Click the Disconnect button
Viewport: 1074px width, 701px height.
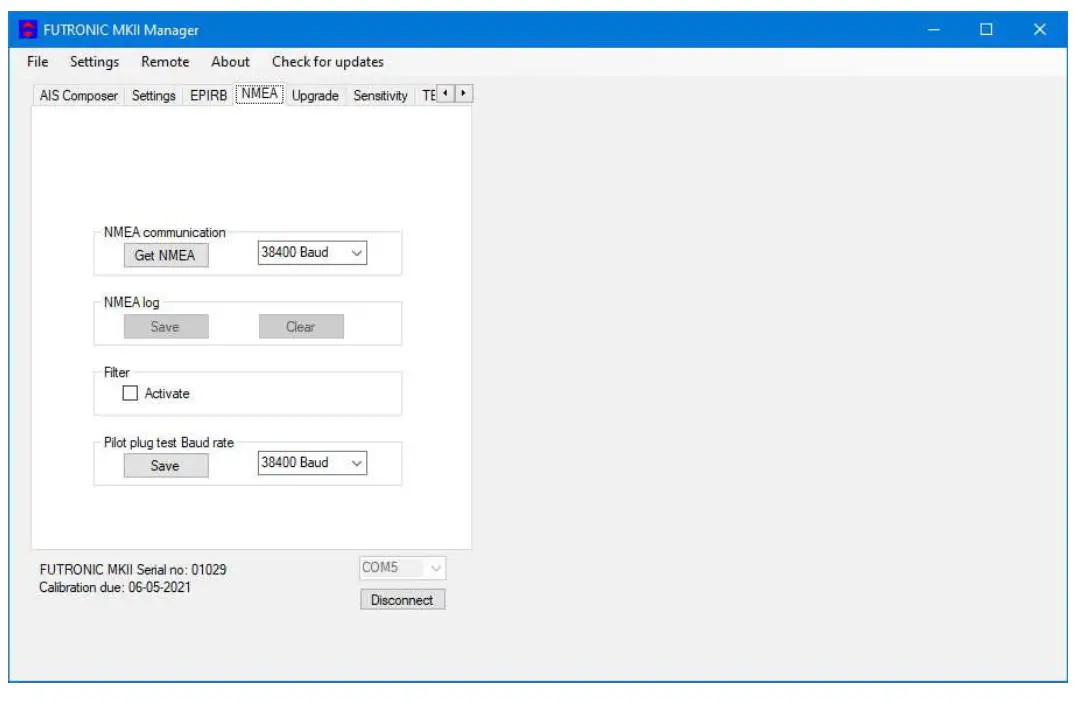click(x=403, y=600)
